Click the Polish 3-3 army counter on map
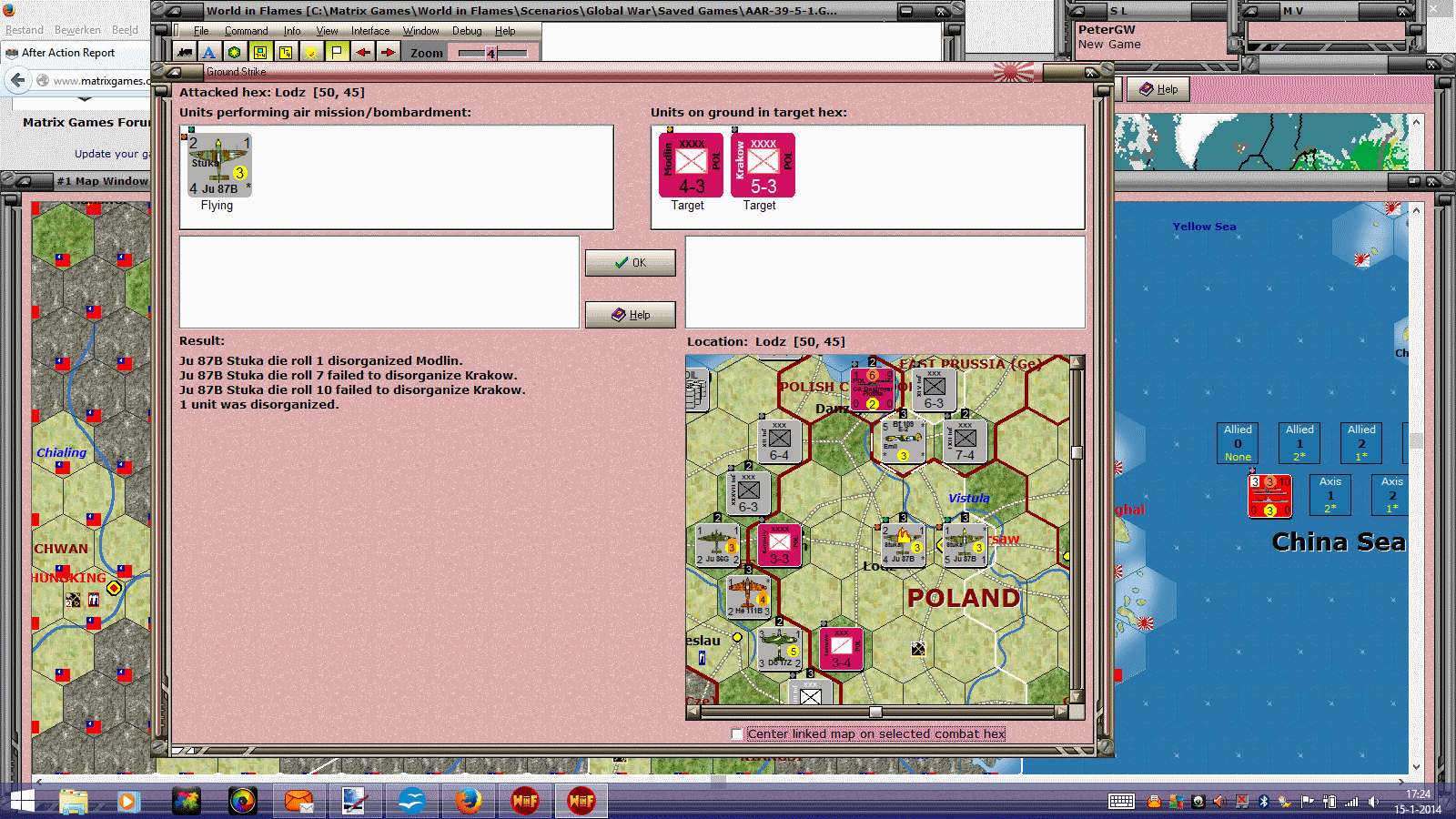1456x819 pixels. (779, 544)
